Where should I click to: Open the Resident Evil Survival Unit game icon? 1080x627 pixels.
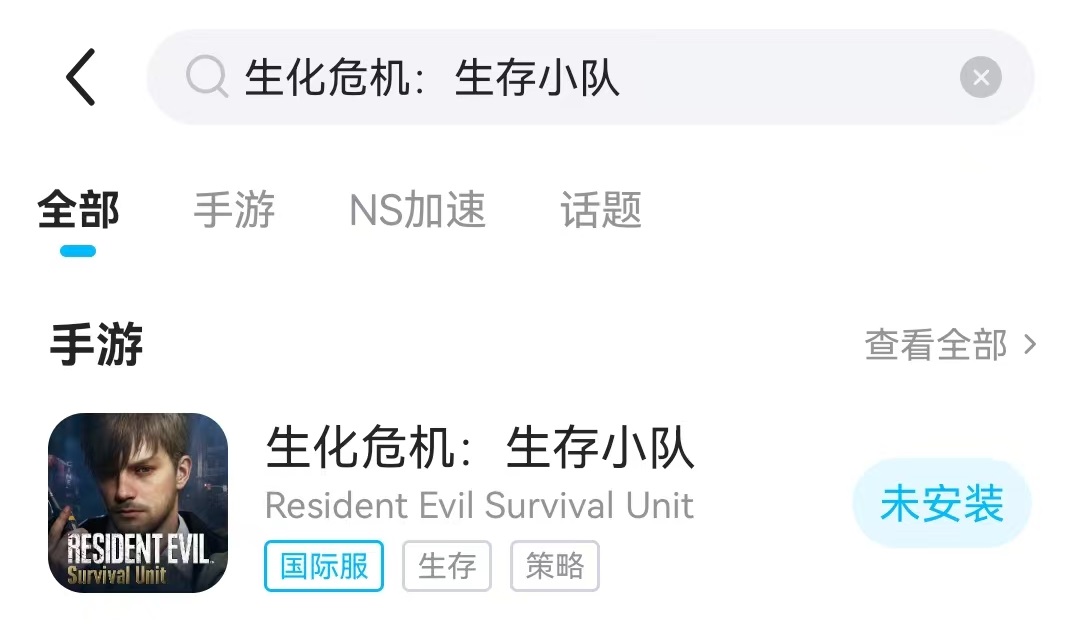138,503
